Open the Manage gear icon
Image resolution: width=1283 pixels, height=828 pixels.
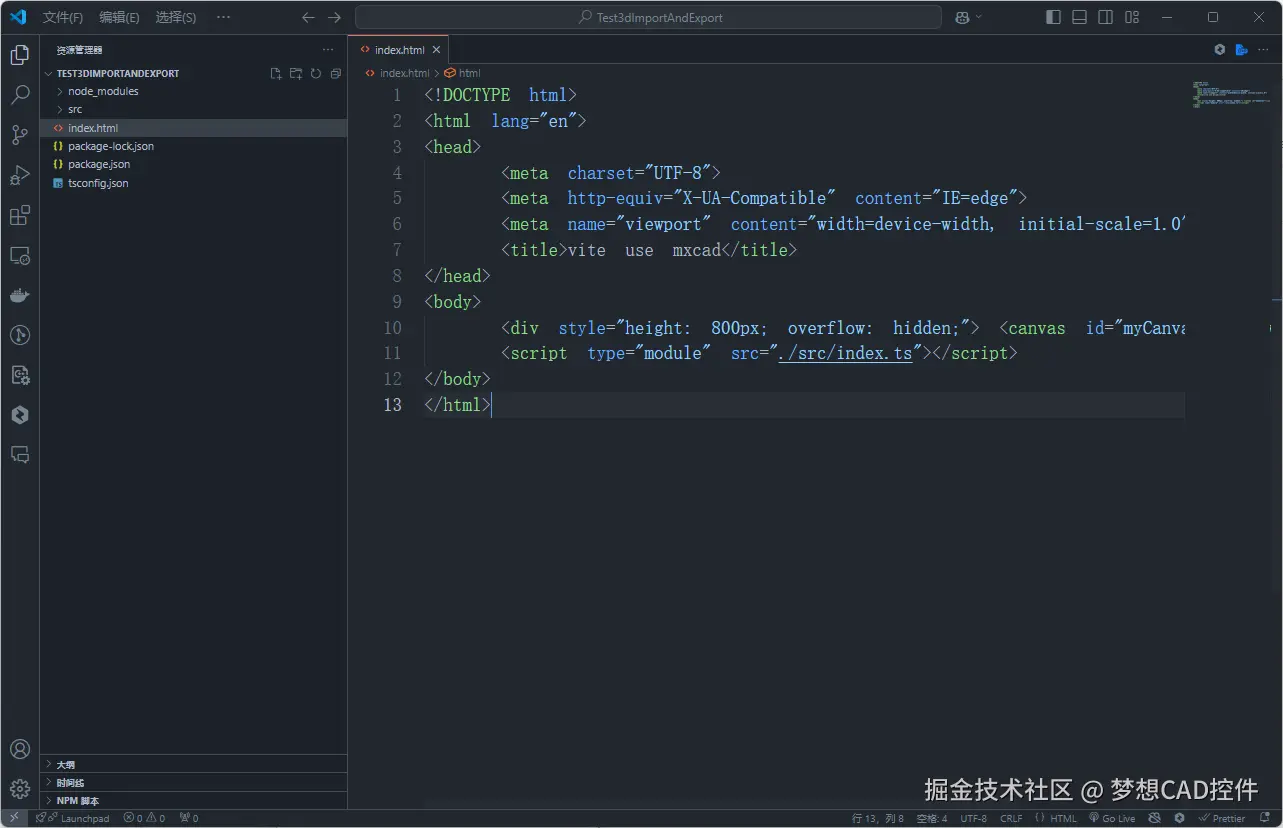tap(19, 789)
